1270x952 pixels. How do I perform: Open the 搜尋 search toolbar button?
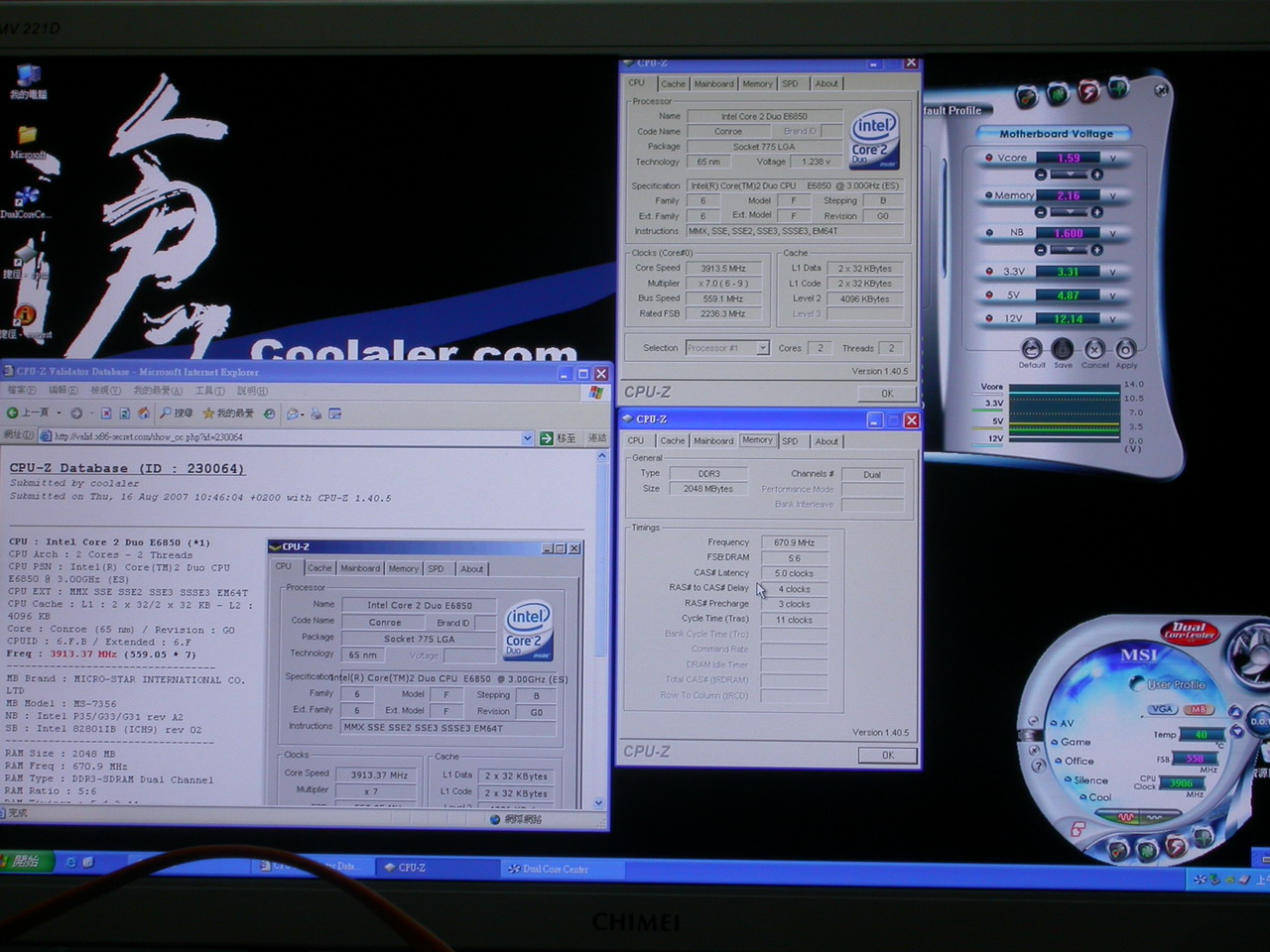177,413
